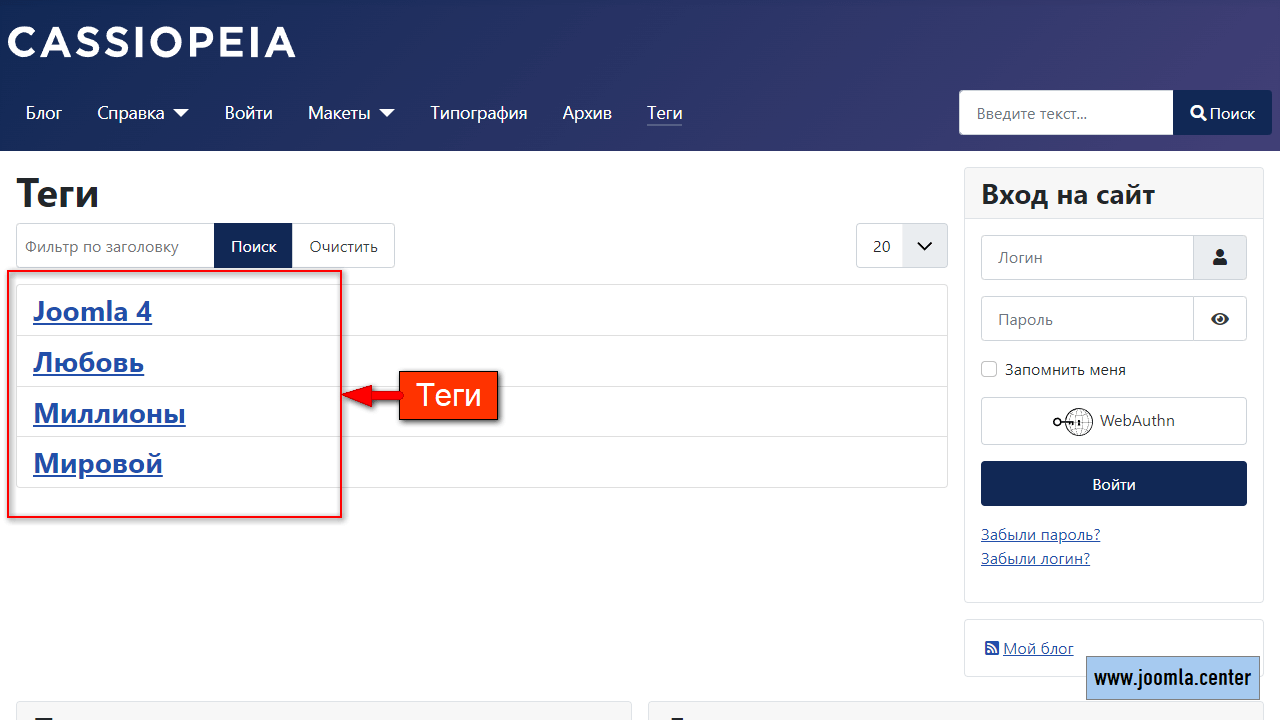Viewport: 1280px width, 720px height.
Task: Expand the Справка dropdown menu
Action: [x=141, y=113]
